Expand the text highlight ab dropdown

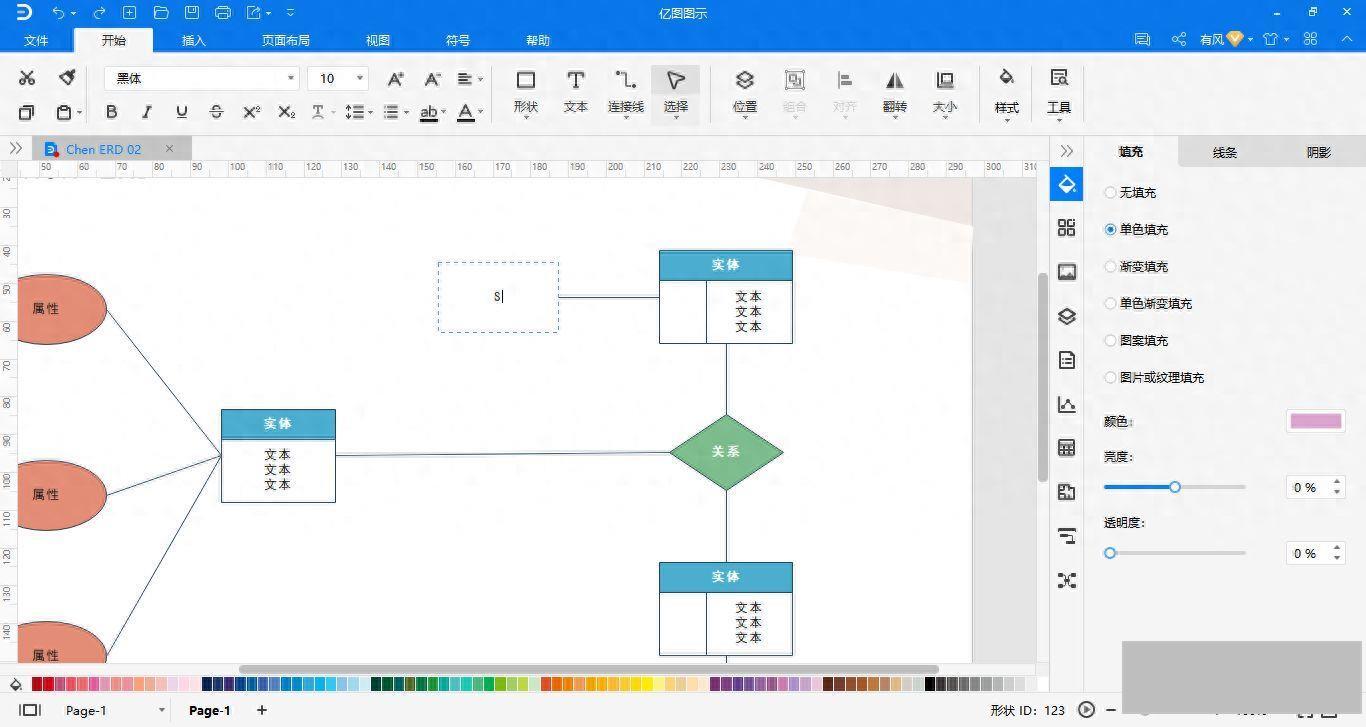click(443, 113)
